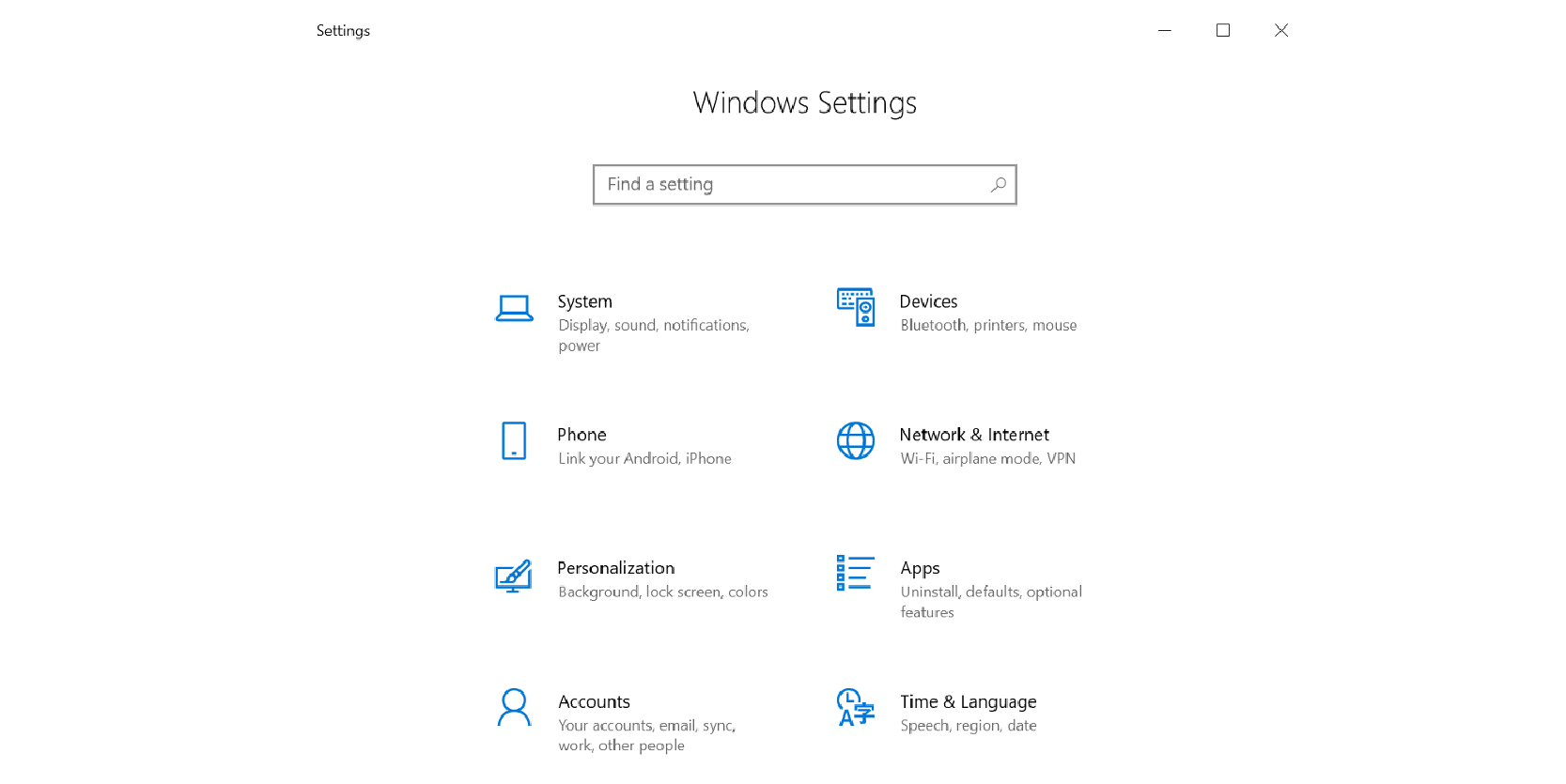
Task: Click the Network & Internet globe icon
Action: click(x=856, y=440)
